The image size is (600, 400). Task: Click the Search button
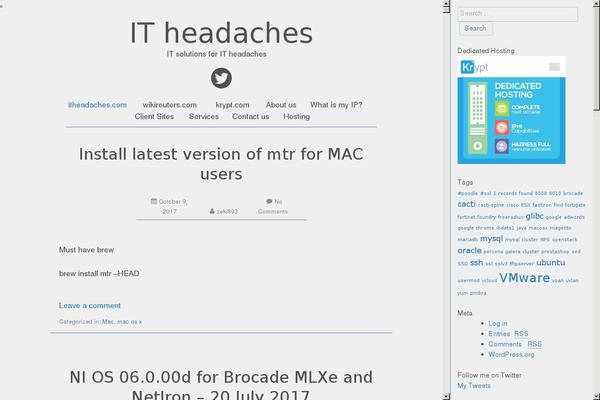pyautogui.click(x=475, y=28)
